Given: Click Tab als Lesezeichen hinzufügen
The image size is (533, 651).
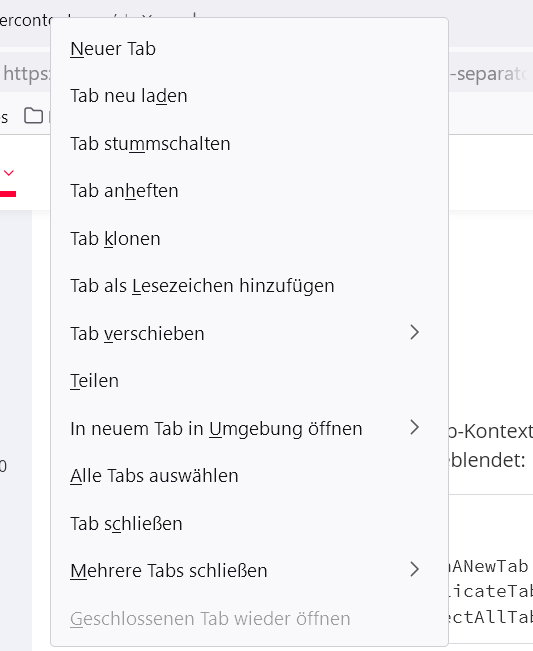Looking at the screenshot, I should 249,286.
